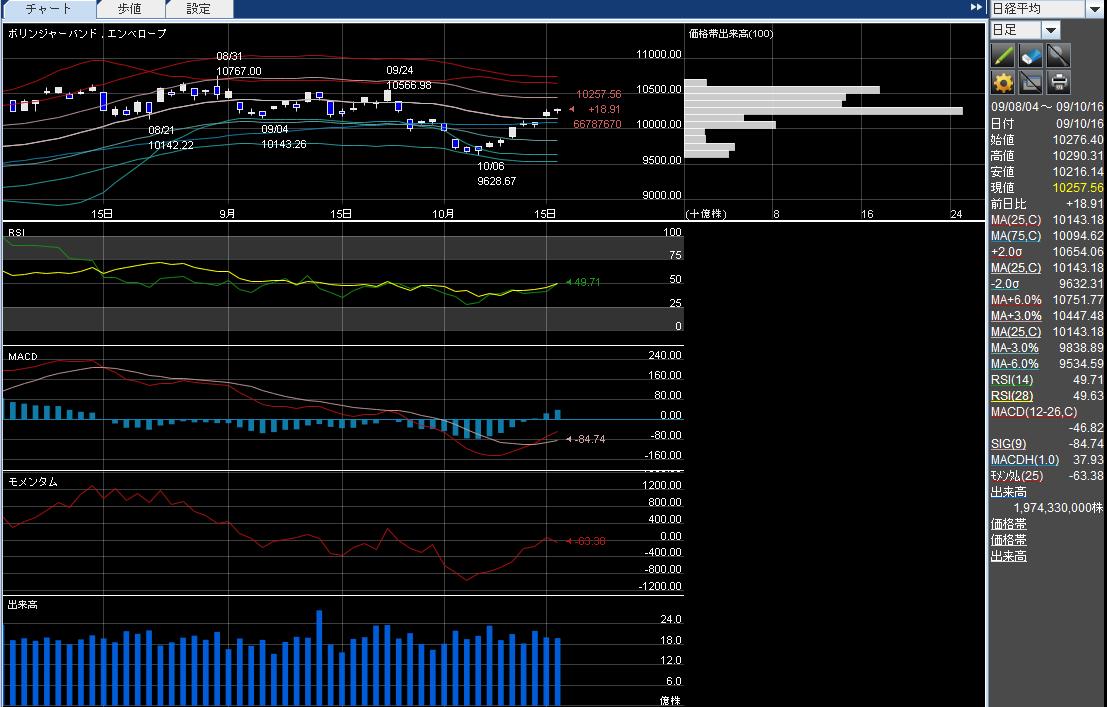The image size is (1107, 707).
Task: Open chart settings with the gear icon
Action: point(1003,82)
